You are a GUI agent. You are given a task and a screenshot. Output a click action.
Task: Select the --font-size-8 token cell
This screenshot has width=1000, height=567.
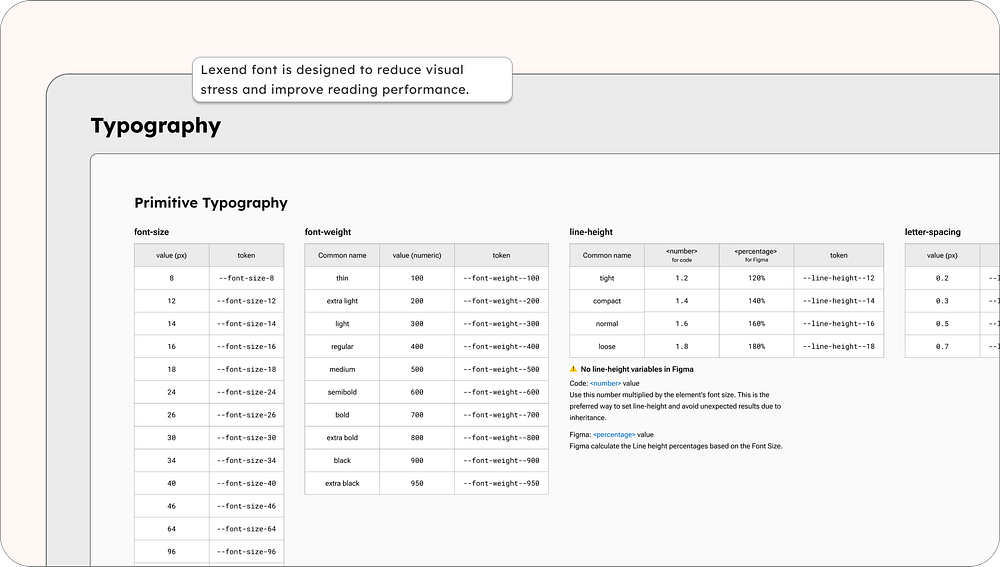[x=246, y=279]
